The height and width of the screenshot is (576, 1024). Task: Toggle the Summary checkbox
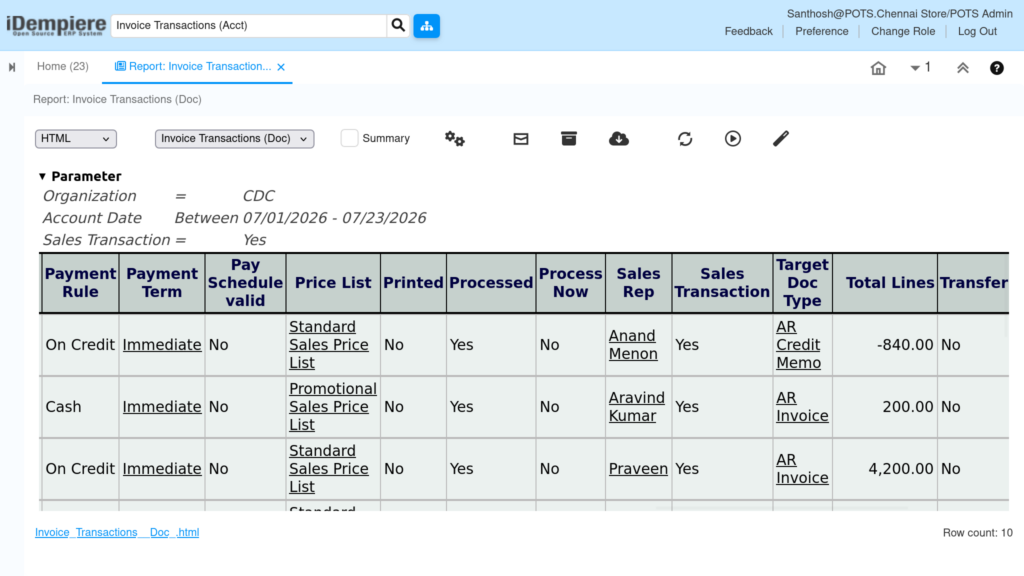click(349, 138)
